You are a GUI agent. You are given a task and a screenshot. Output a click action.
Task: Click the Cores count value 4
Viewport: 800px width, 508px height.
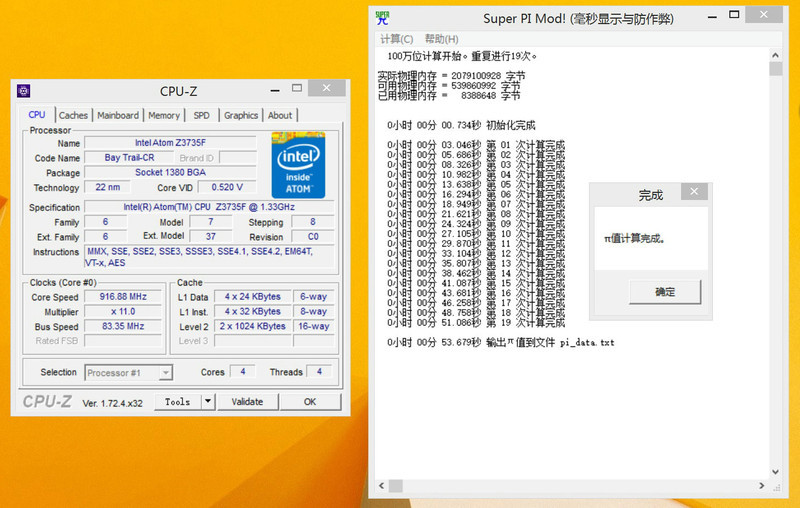[x=243, y=372]
